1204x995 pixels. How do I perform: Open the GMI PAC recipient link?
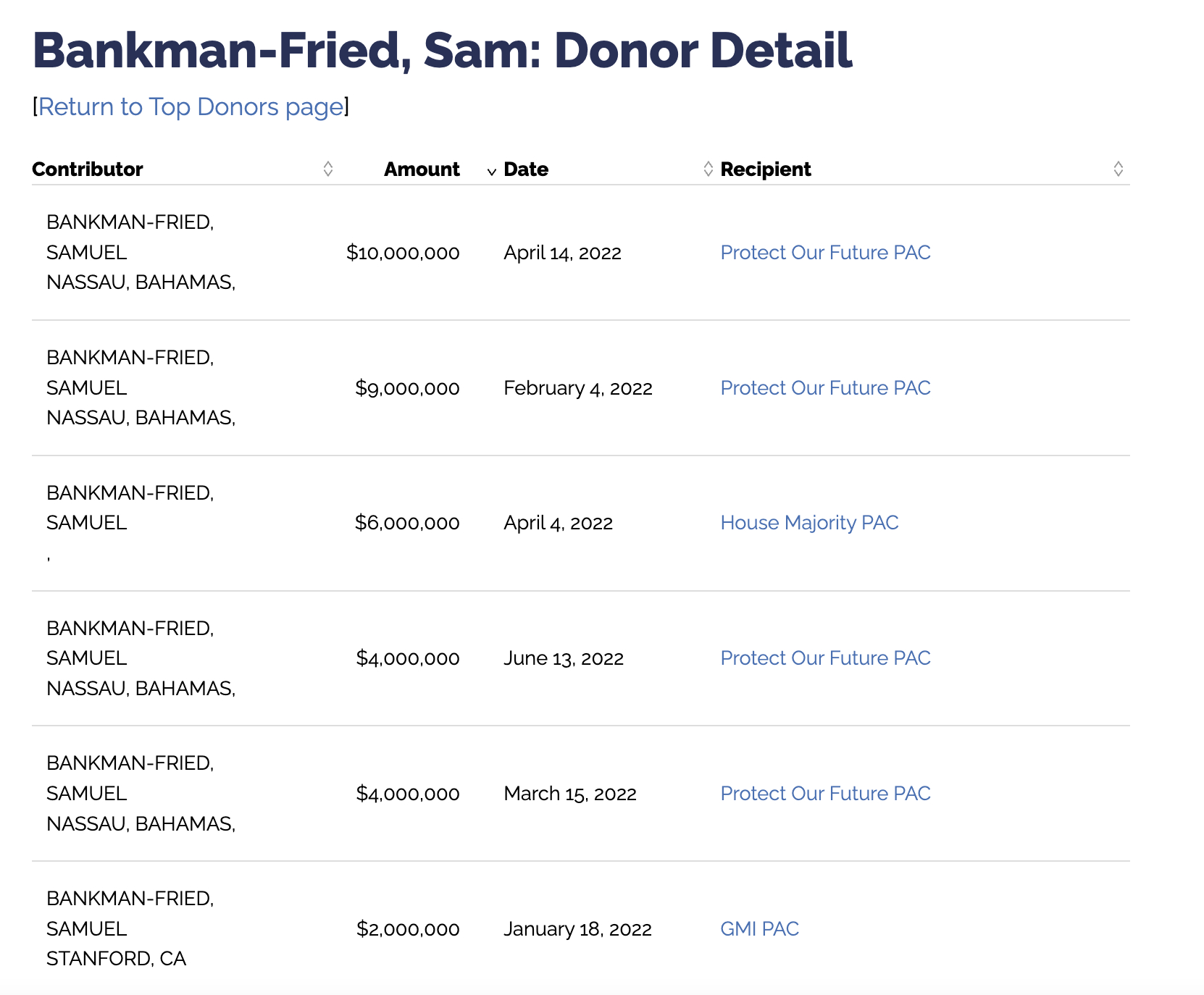759,928
